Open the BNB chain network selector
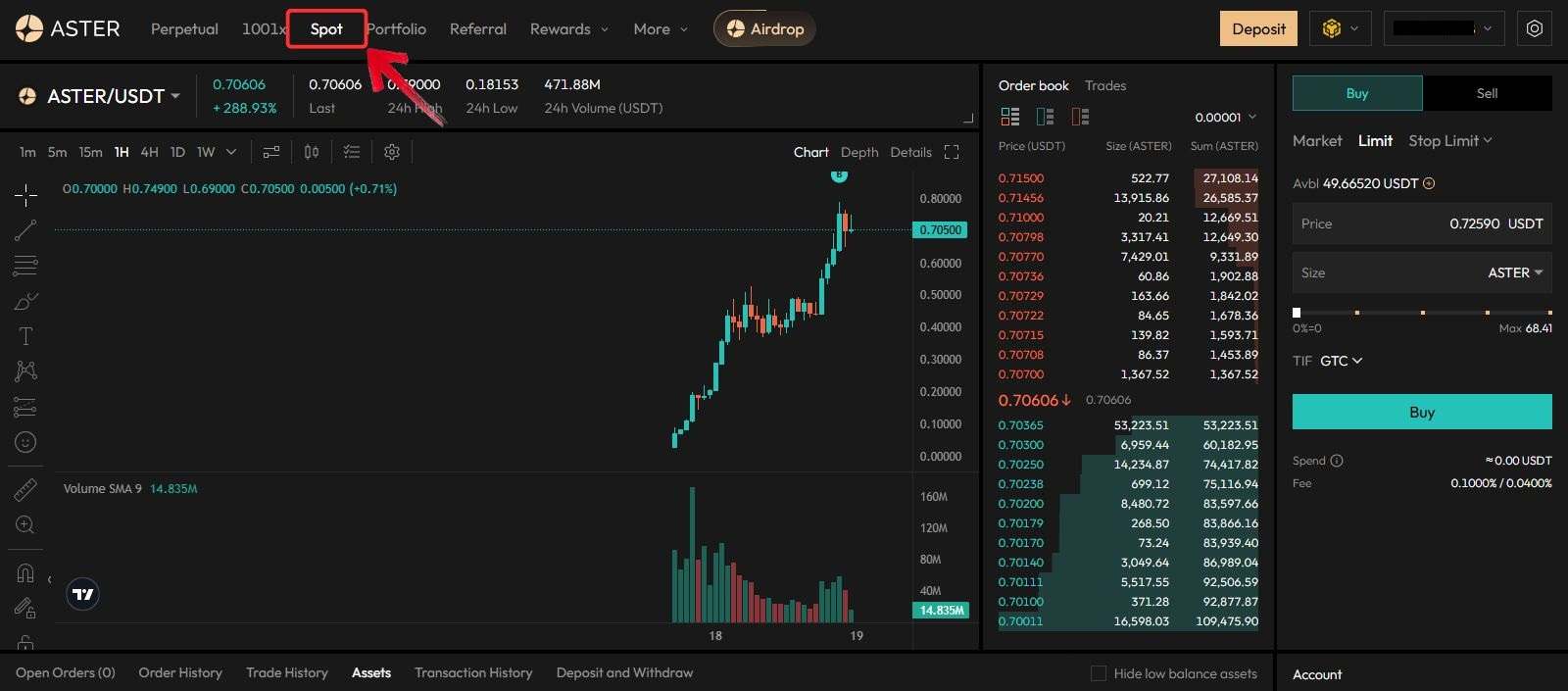This screenshot has height=691, width=1568. click(x=1341, y=28)
